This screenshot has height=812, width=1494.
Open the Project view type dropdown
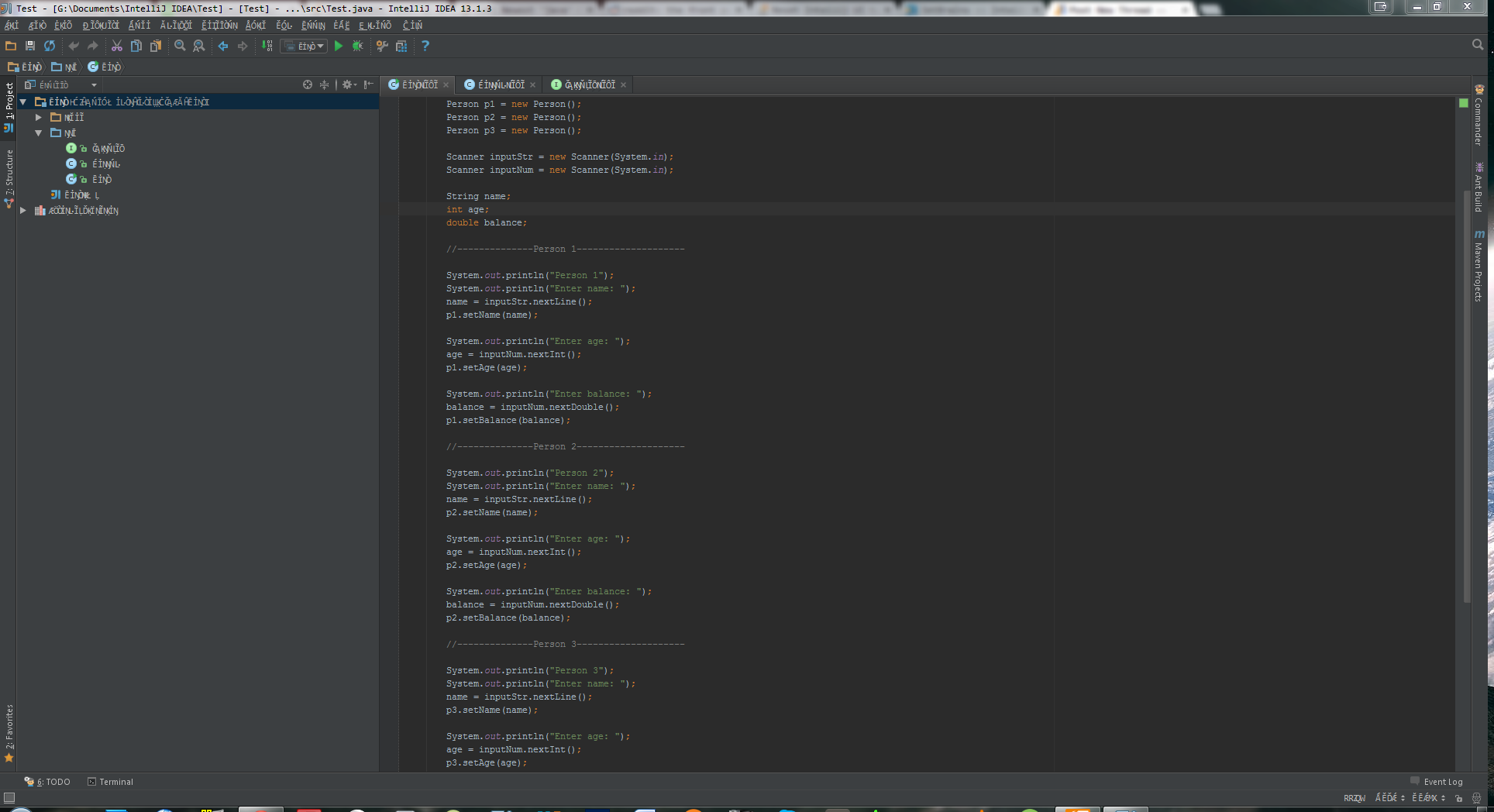click(x=60, y=84)
